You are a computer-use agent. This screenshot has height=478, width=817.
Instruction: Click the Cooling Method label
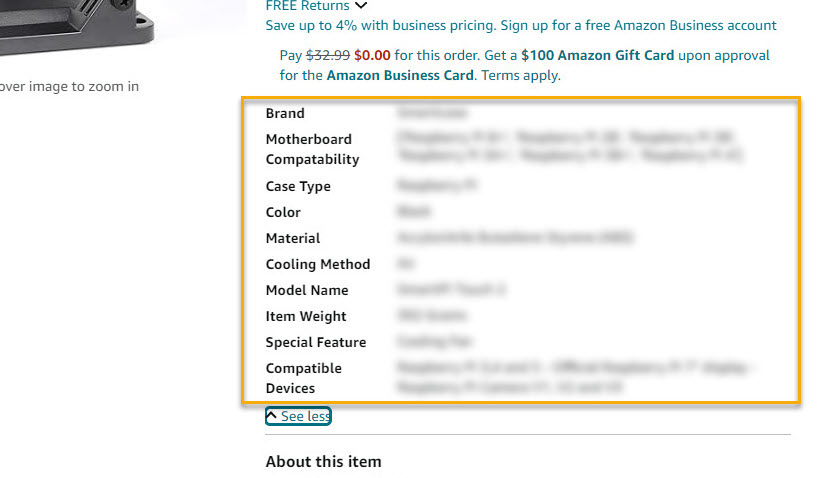318,264
